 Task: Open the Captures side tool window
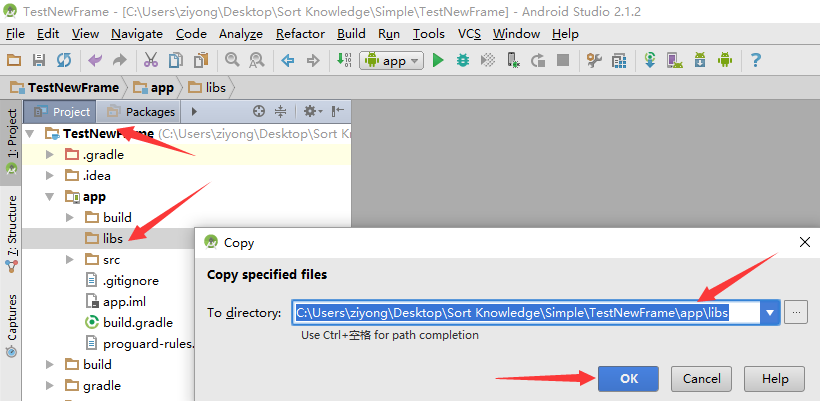tap(12, 325)
